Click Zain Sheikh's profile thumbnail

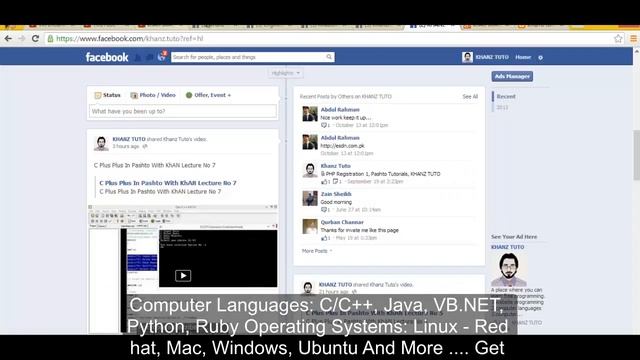click(310, 199)
